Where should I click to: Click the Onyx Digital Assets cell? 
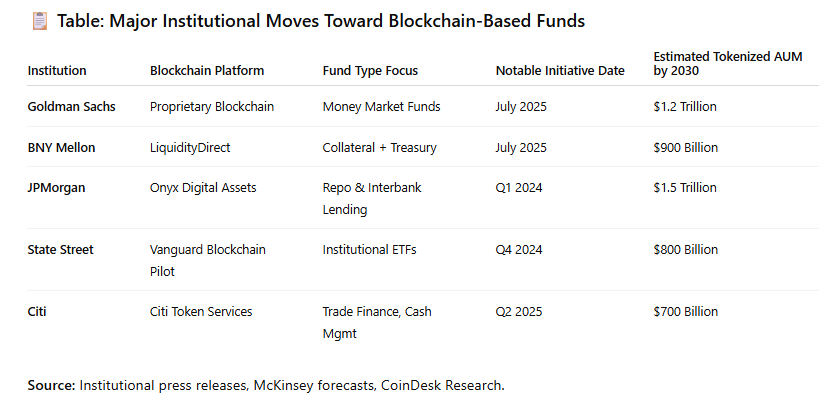pos(203,190)
